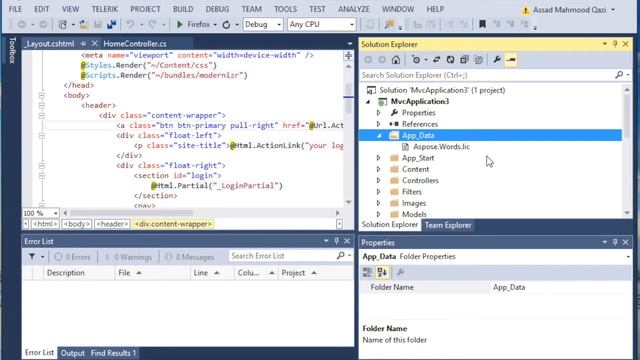Click the split editor icon above the scrollbar
640x360 pixels.
click(348, 55)
